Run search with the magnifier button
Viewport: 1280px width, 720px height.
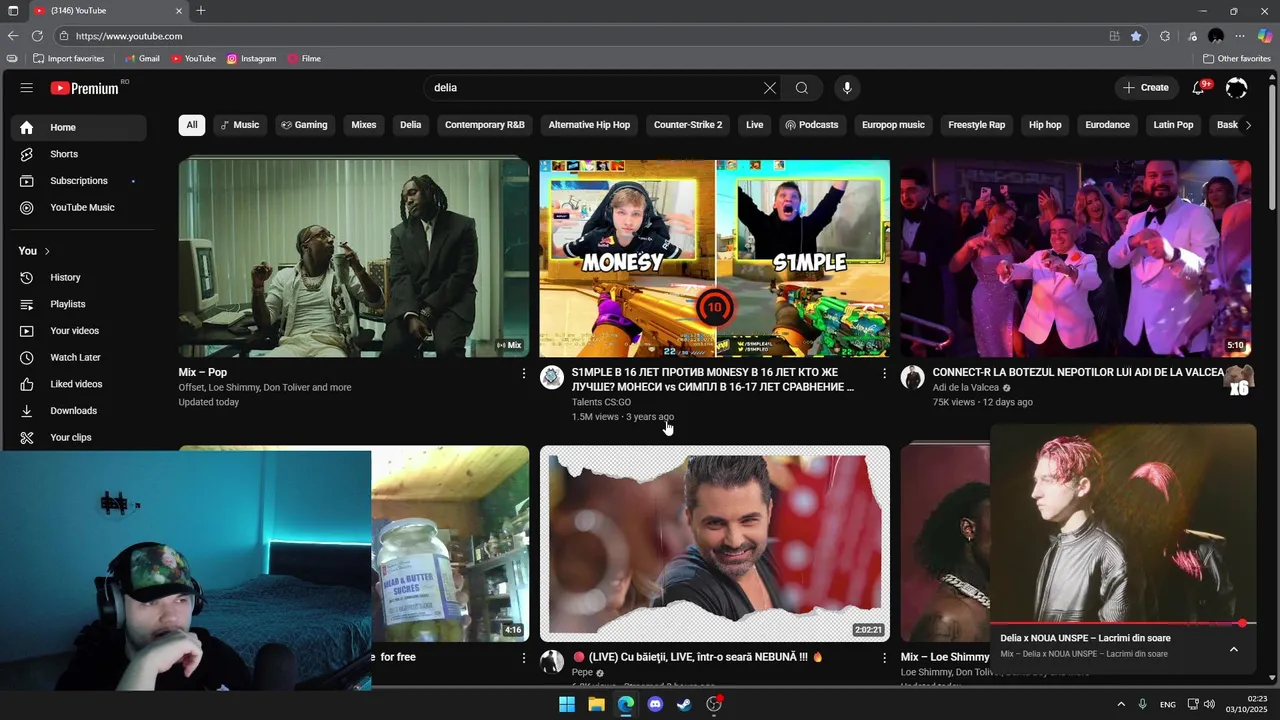(x=802, y=88)
